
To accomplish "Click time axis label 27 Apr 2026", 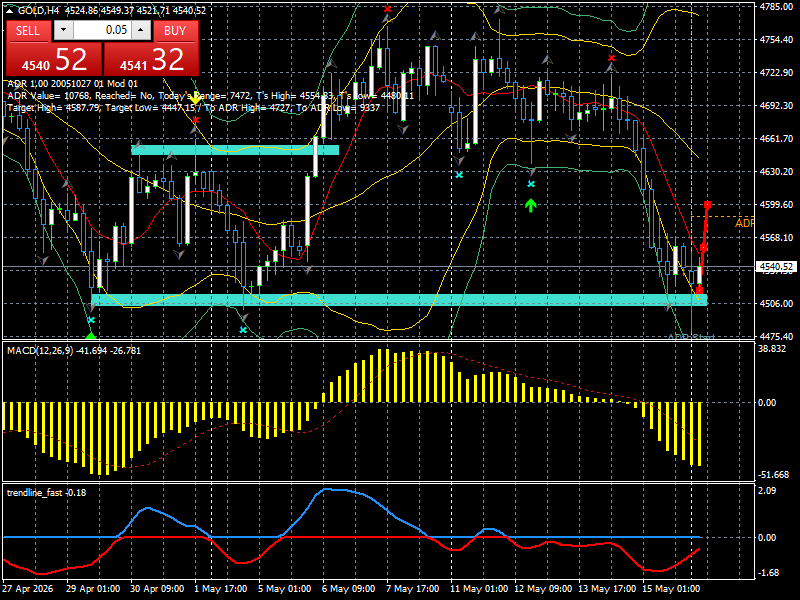I will 28,588.
